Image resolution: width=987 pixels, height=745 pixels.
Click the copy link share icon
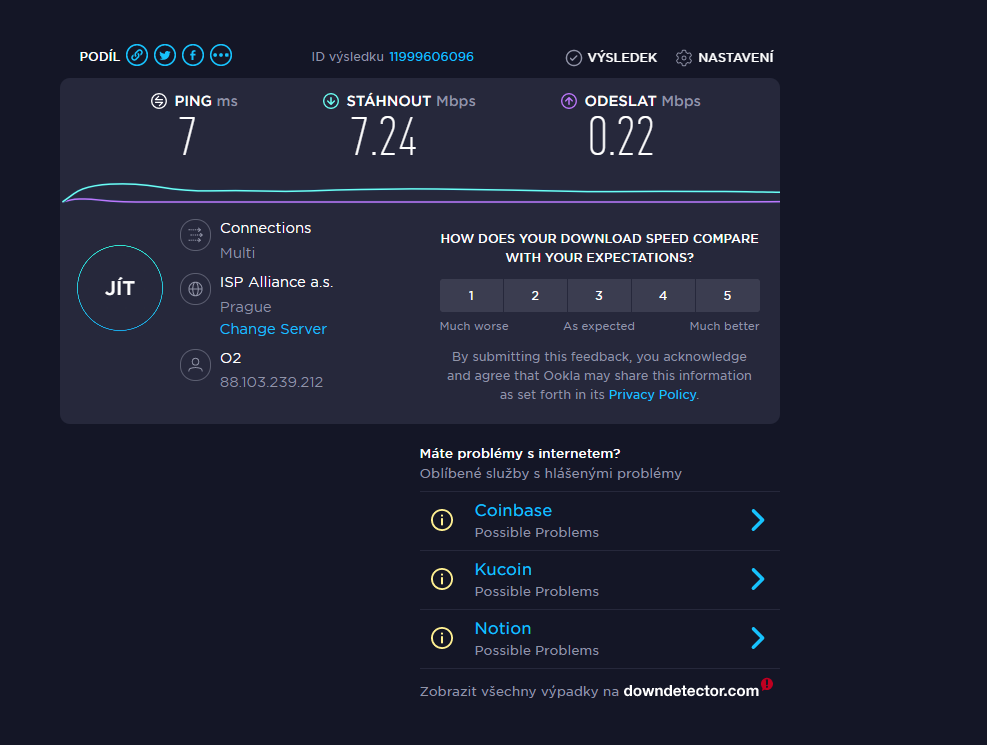137,56
